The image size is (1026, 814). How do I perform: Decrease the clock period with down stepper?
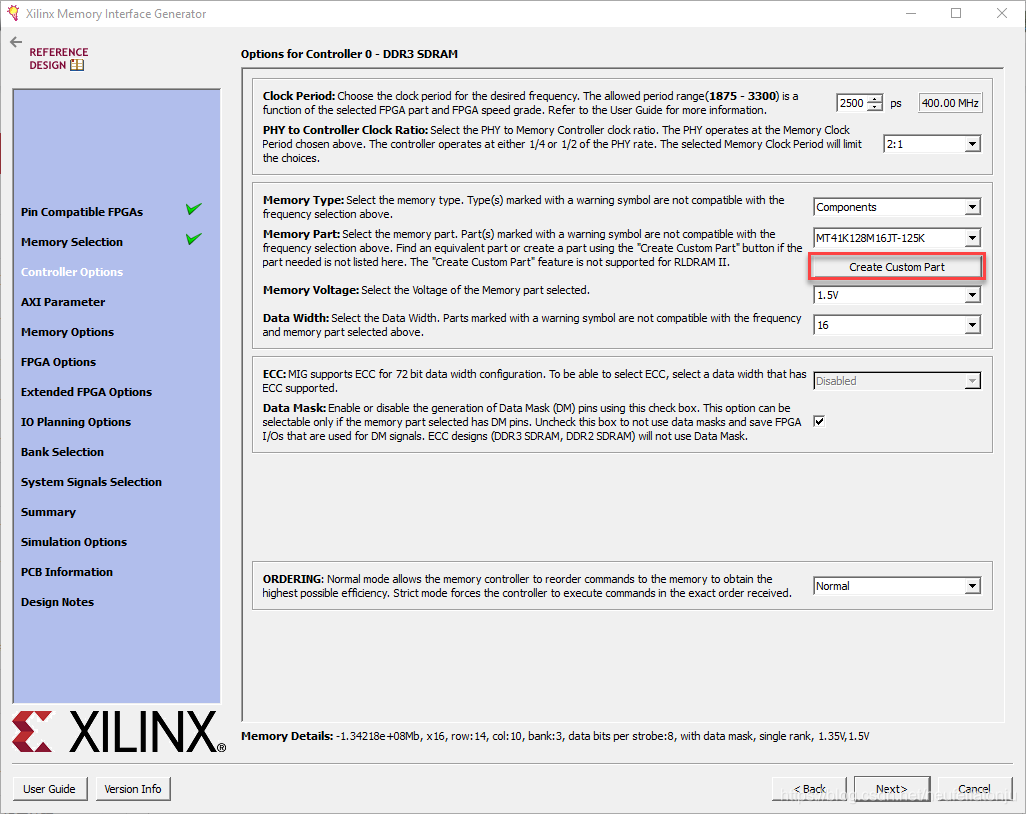pyautogui.click(x=875, y=107)
